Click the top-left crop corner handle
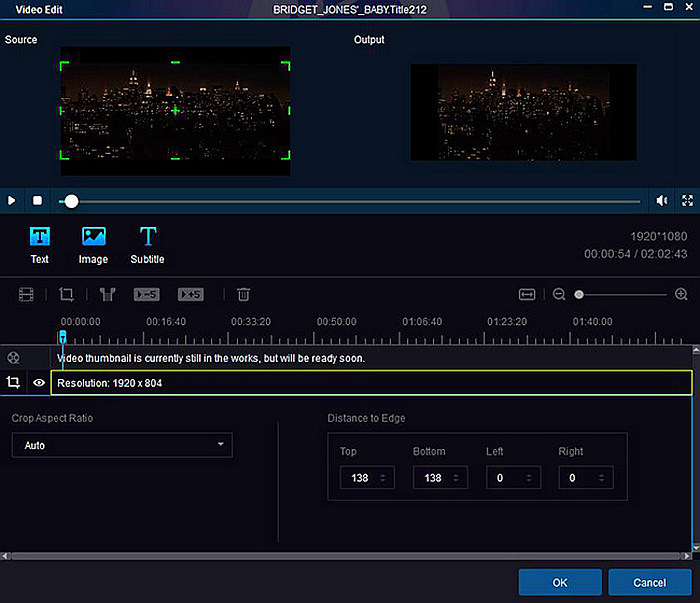Screen dimensions: 700x603 pos(64,66)
